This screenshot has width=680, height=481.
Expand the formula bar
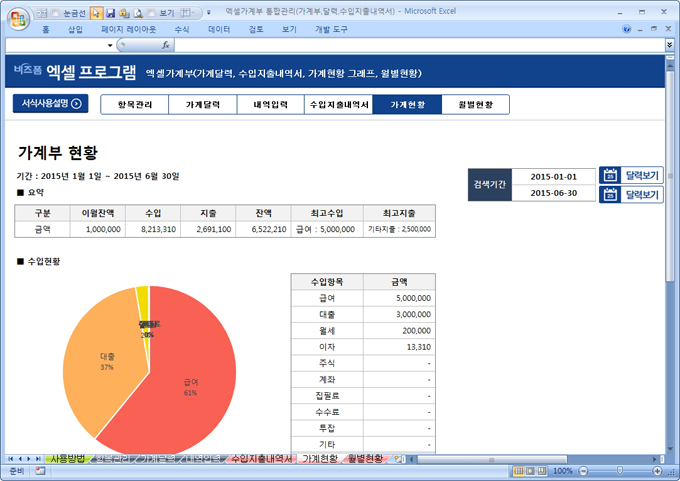point(670,44)
